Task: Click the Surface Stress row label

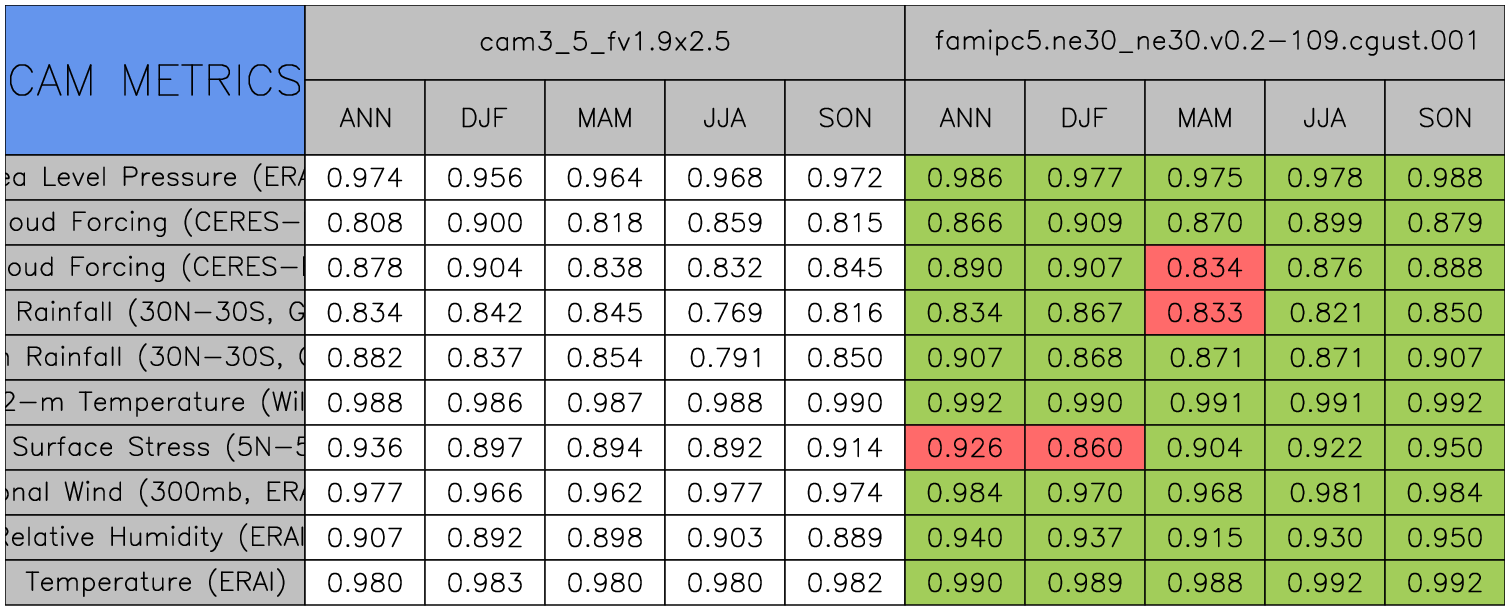Action: (x=155, y=447)
